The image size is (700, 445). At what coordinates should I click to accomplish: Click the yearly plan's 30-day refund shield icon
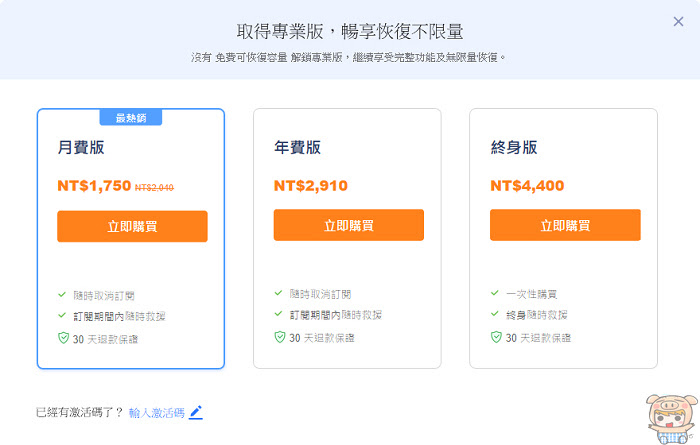[280, 337]
